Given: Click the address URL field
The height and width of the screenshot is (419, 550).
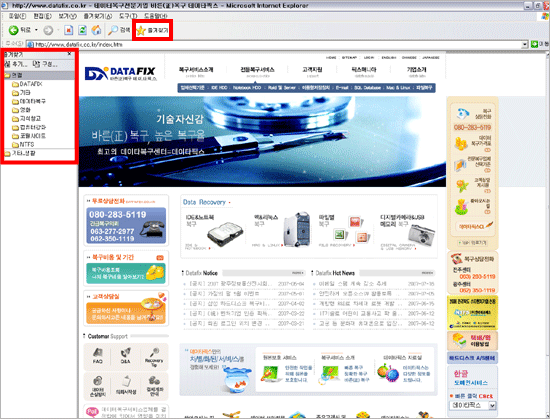Looking at the screenshot, I should click(x=274, y=45).
